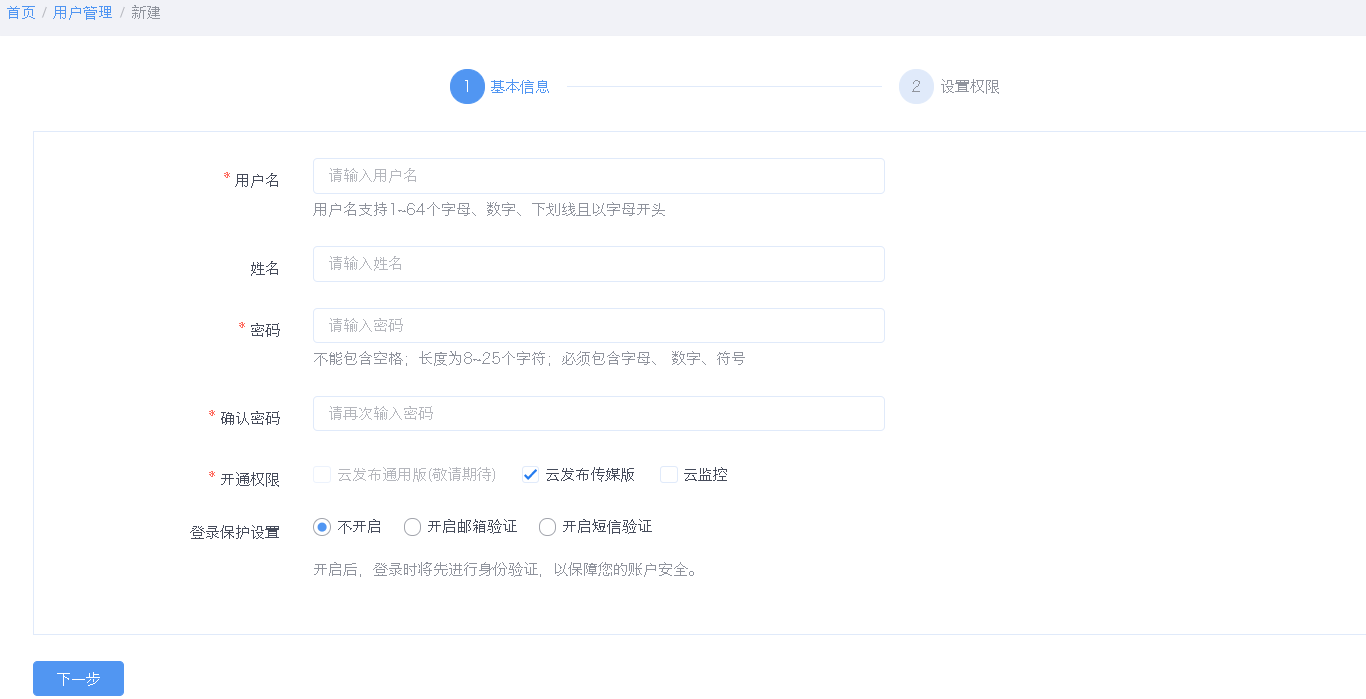This screenshot has height=699, width=1366.
Task: Click the 基本信息 step label
Action: tap(520, 87)
